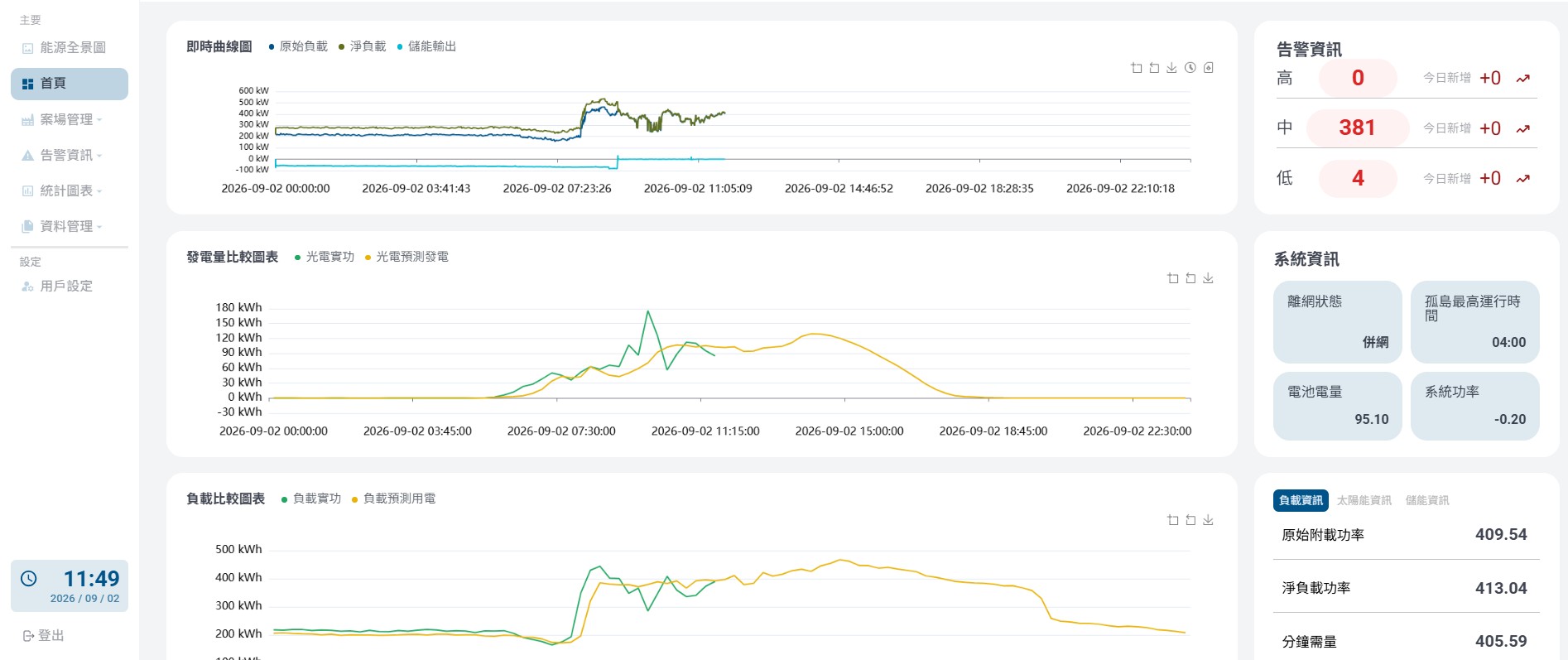Click the trend arrow icon in 高 alert row
1568x660 pixels.
(1522, 79)
